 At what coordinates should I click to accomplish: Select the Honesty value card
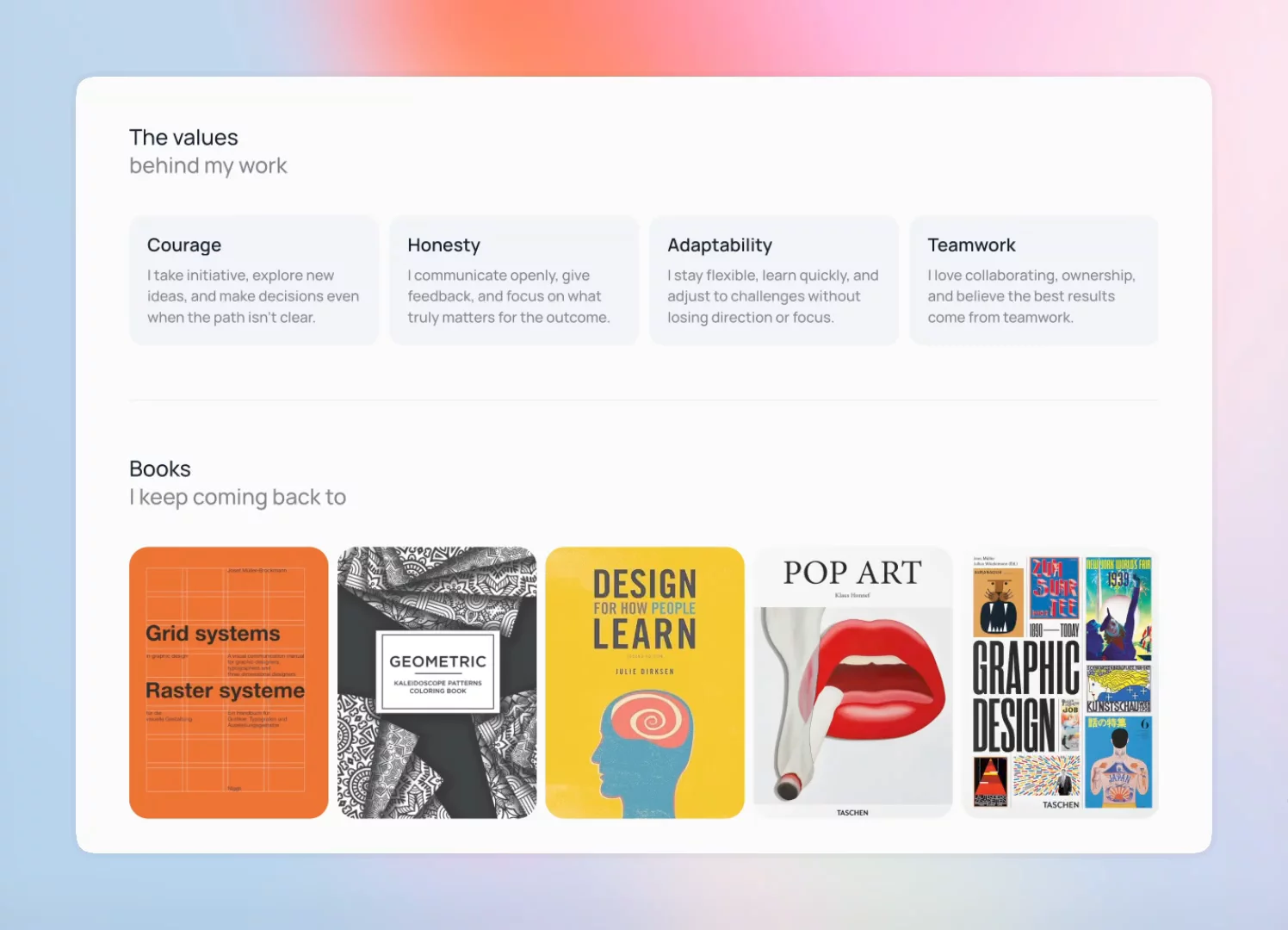point(514,280)
